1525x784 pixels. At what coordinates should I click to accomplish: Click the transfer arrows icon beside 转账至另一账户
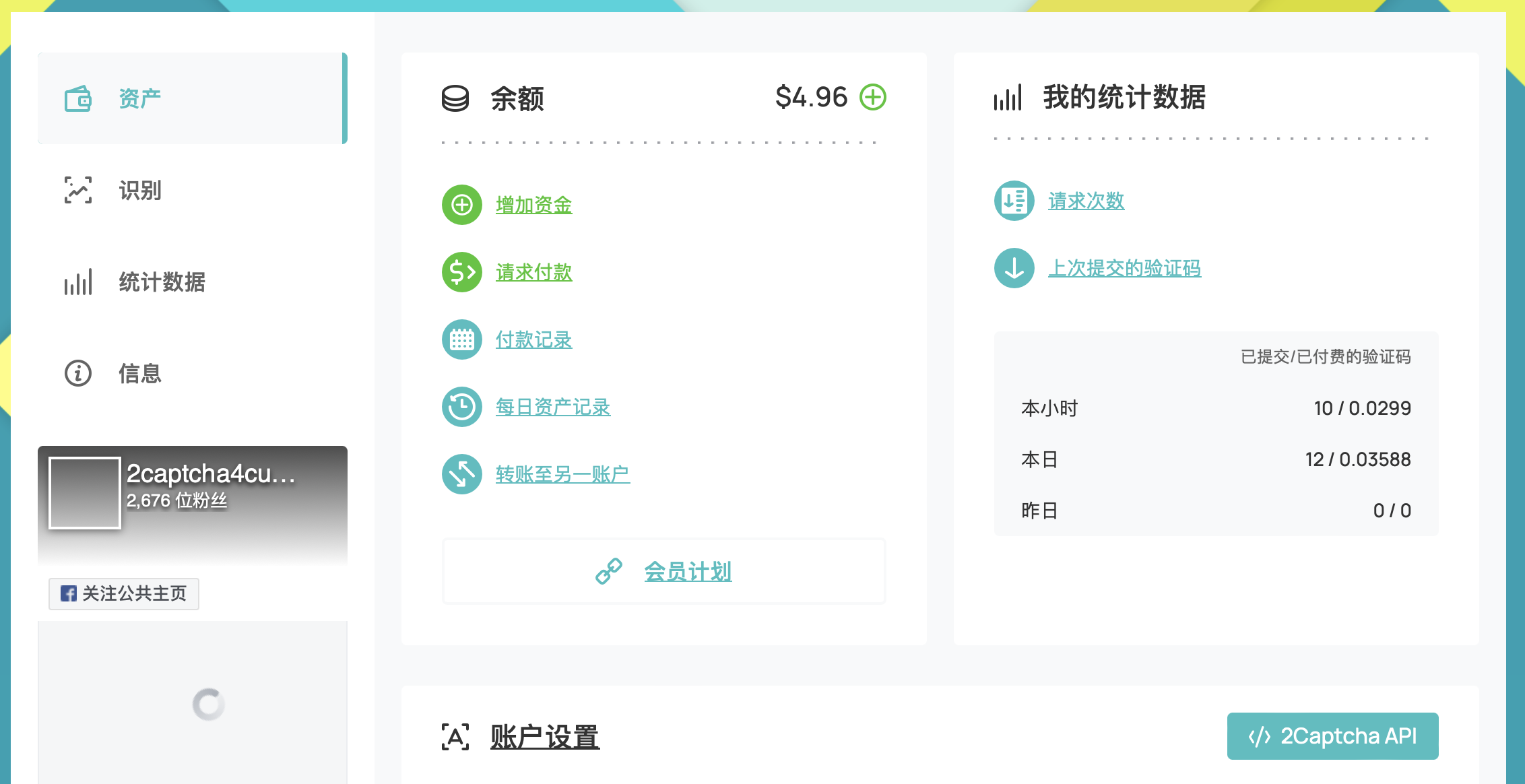click(461, 474)
